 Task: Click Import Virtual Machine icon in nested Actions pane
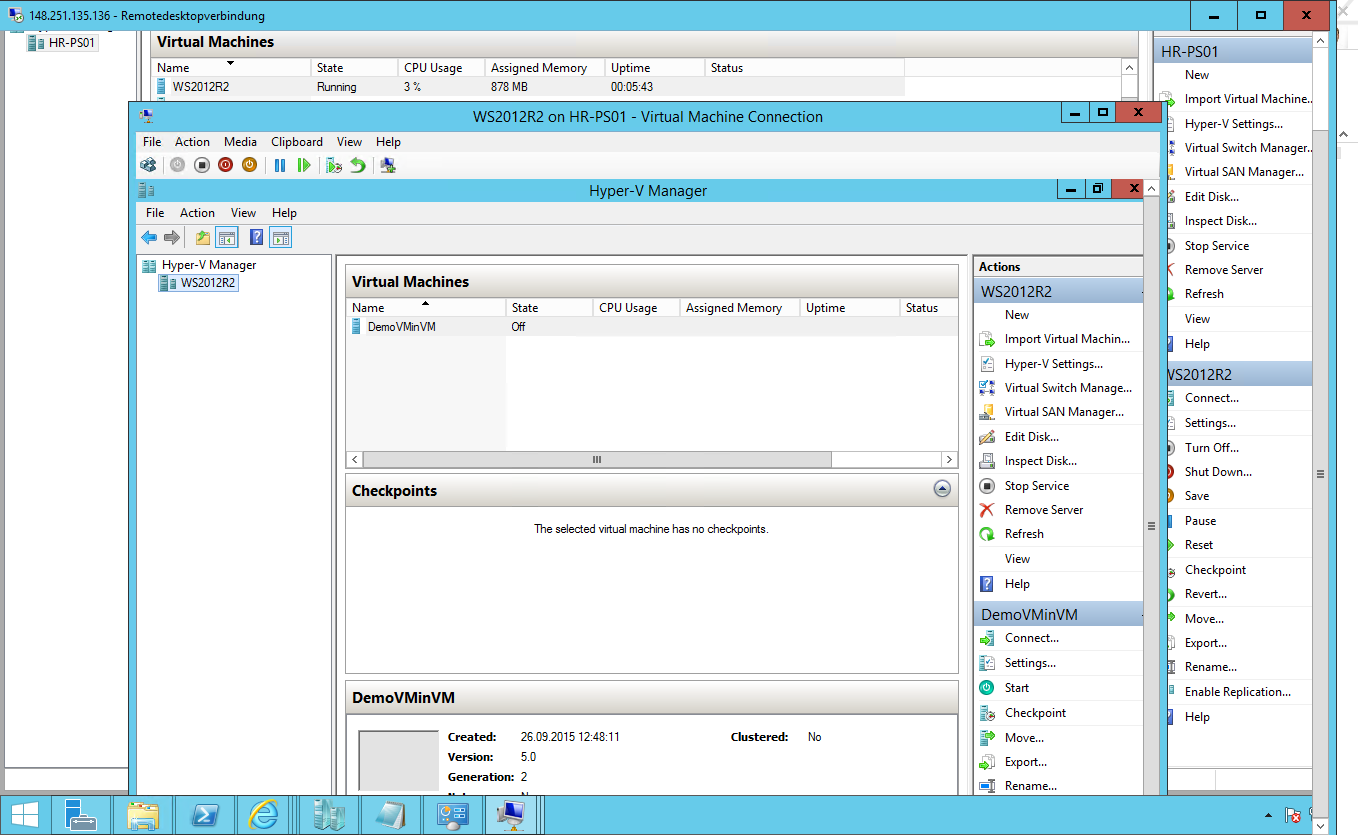[987, 339]
